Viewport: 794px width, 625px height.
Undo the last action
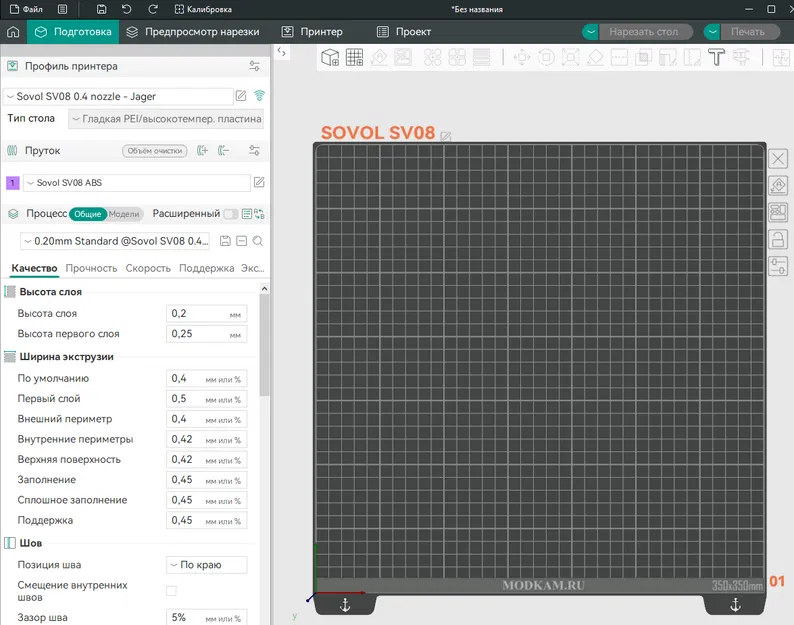[127, 9]
